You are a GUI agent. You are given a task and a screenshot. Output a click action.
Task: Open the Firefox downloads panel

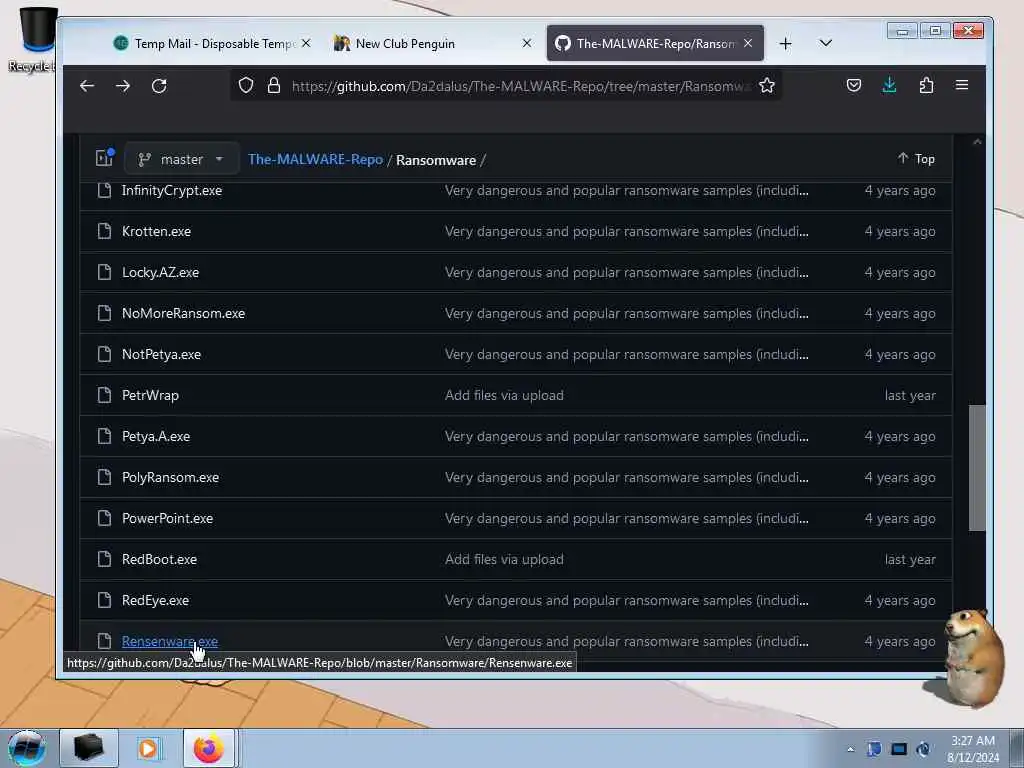(889, 86)
